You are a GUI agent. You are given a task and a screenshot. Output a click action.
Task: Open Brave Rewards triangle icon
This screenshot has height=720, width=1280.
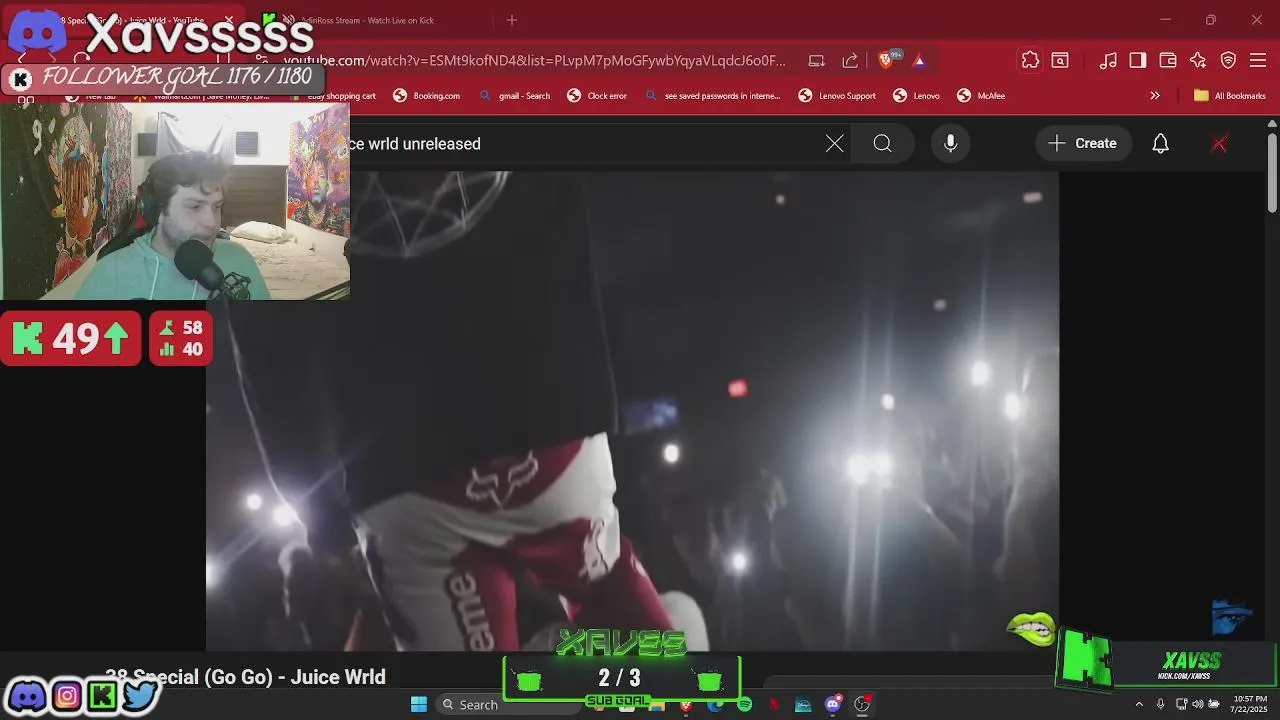click(x=919, y=60)
